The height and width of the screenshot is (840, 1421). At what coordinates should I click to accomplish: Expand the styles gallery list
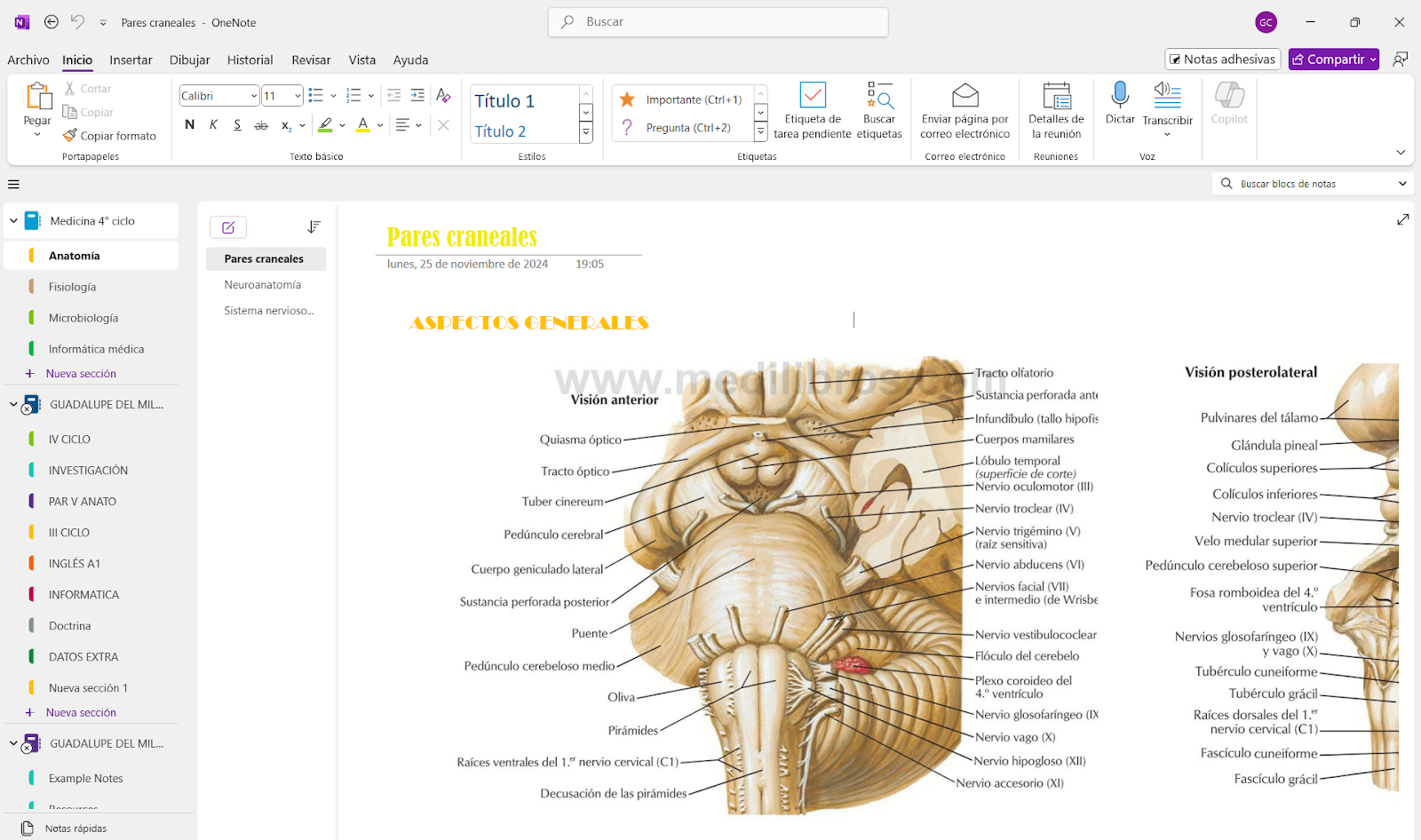click(x=586, y=133)
